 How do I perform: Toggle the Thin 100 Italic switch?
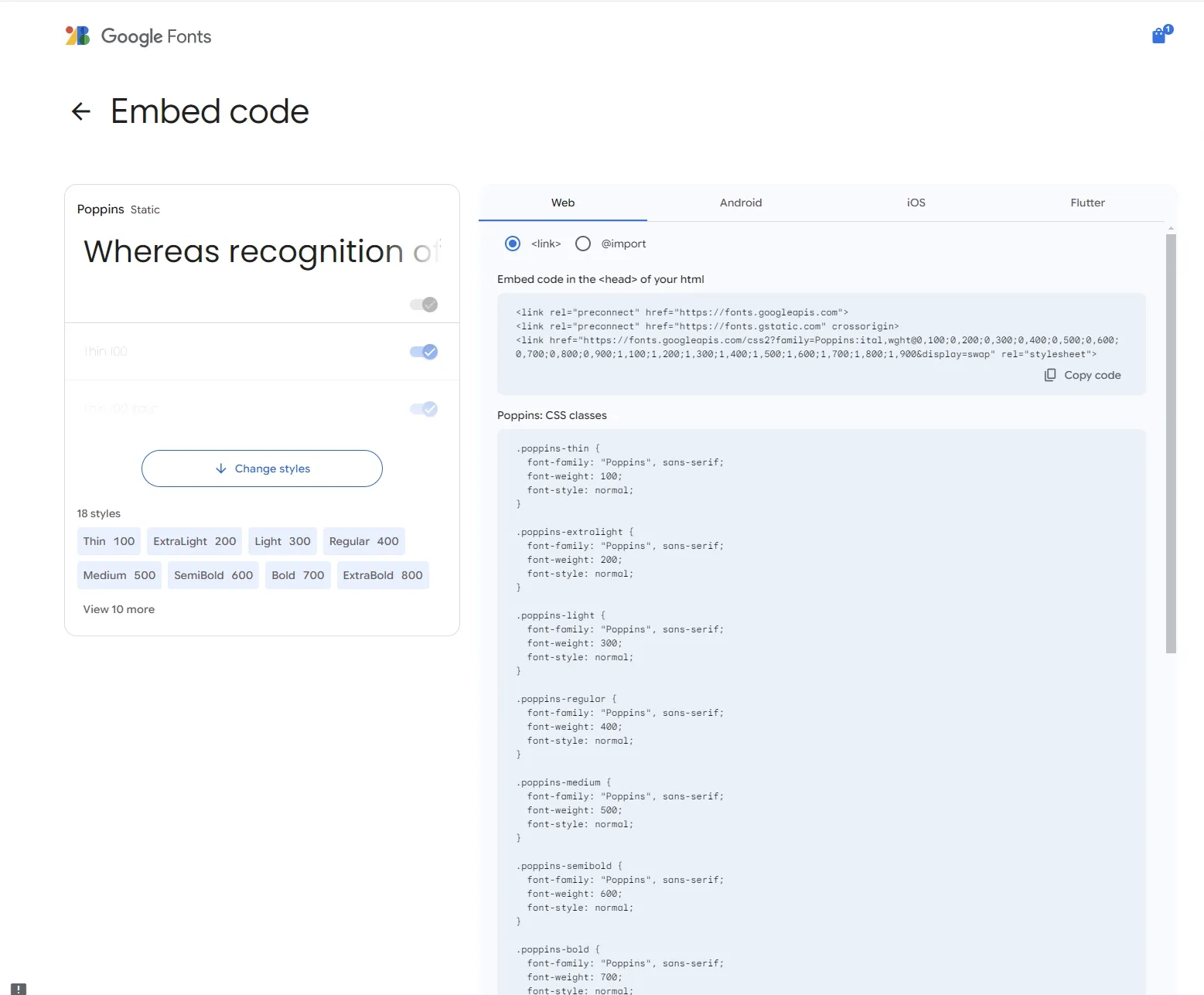[x=424, y=409]
